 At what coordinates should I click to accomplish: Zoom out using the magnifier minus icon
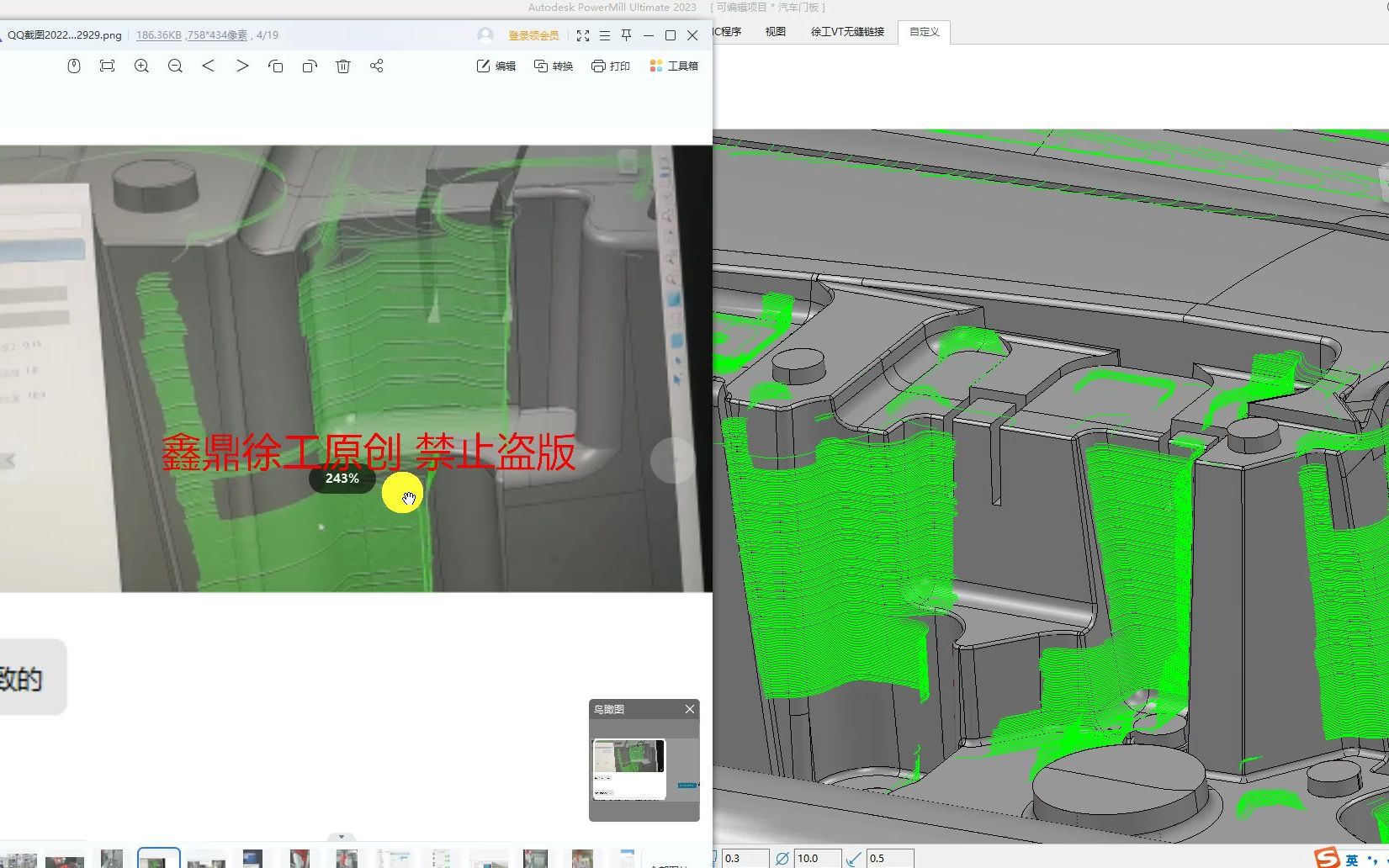pos(175,66)
